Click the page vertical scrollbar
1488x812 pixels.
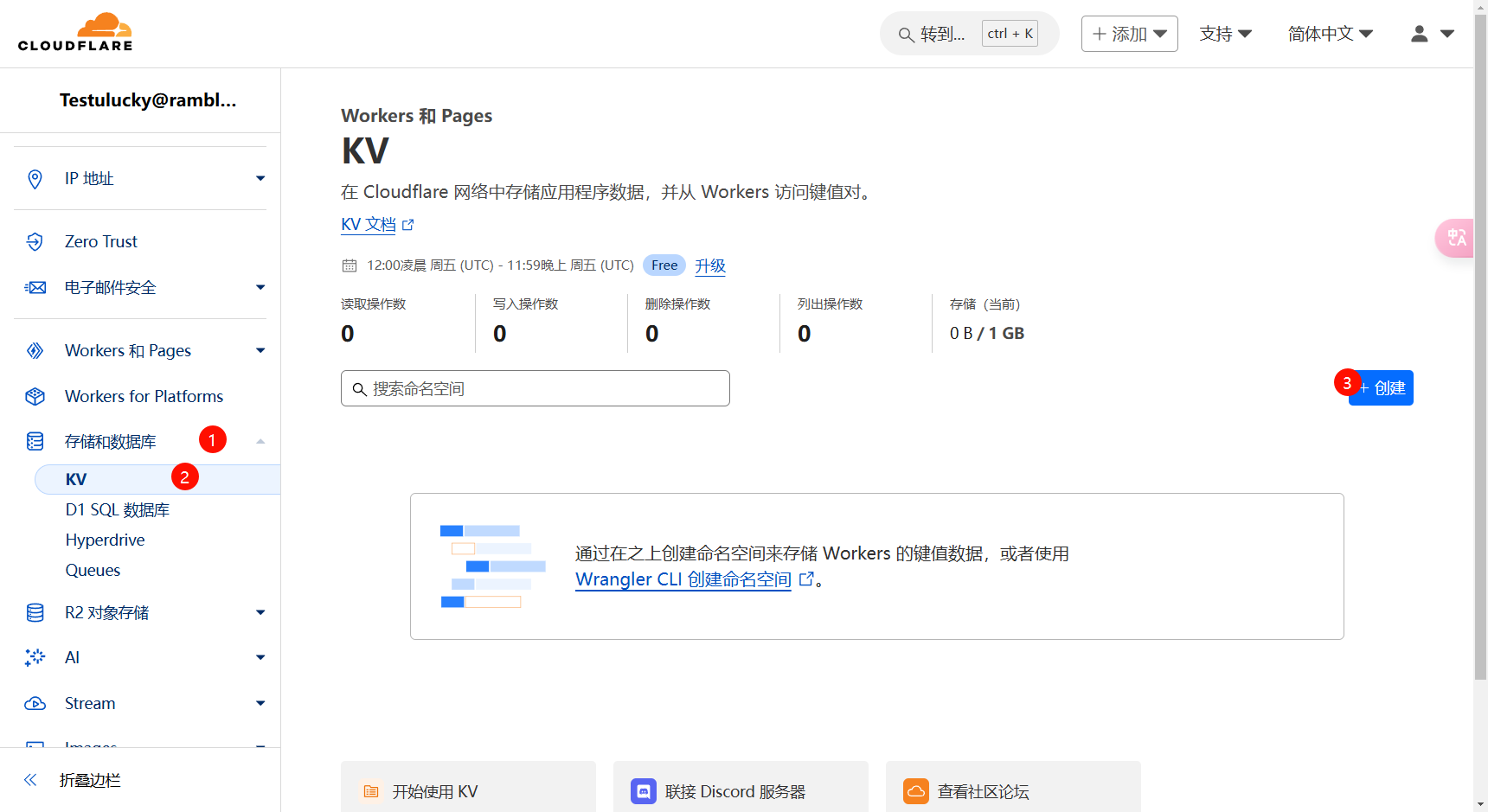pyautogui.click(x=1480, y=346)
